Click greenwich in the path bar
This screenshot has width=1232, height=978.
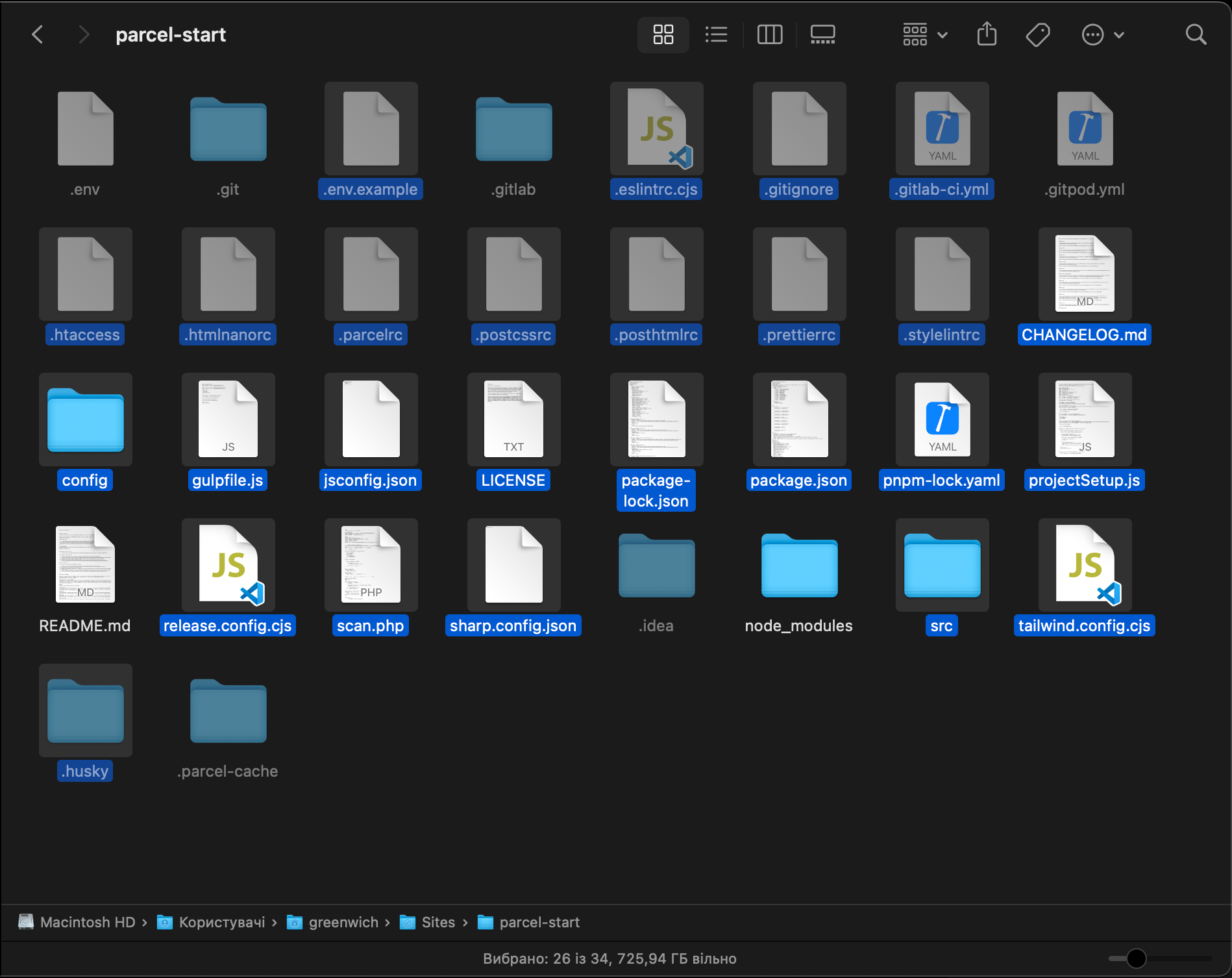(332, 922)
